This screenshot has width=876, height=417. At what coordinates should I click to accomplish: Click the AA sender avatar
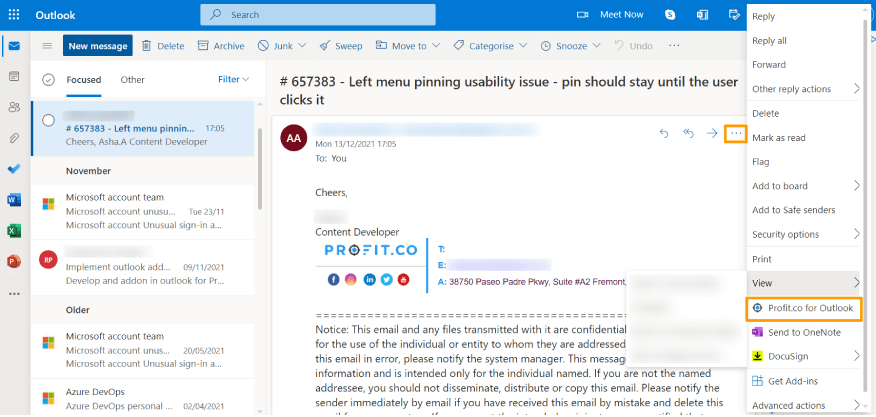[x=294, y=138]
